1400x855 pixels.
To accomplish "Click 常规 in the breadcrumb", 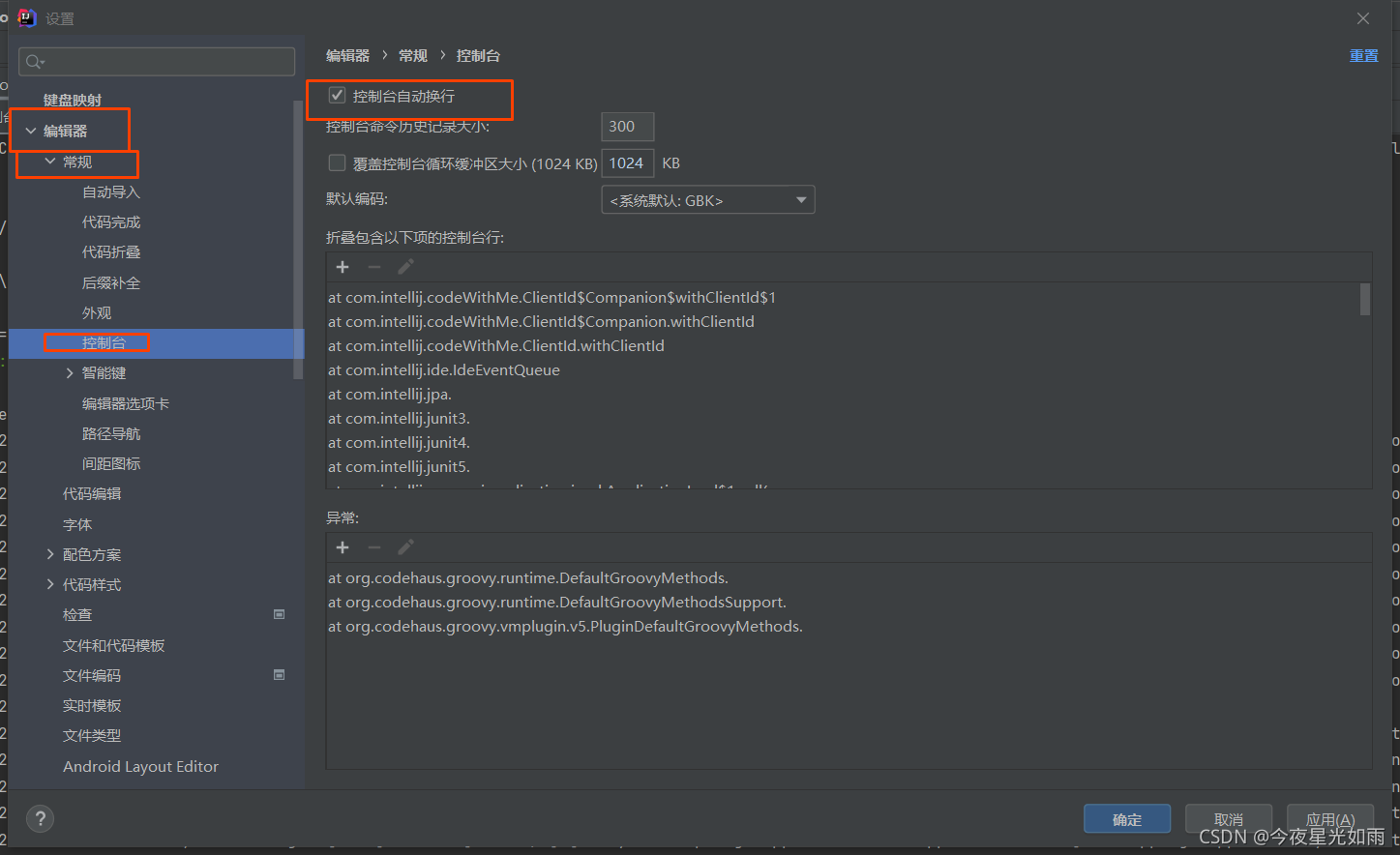I will point(413,56).
